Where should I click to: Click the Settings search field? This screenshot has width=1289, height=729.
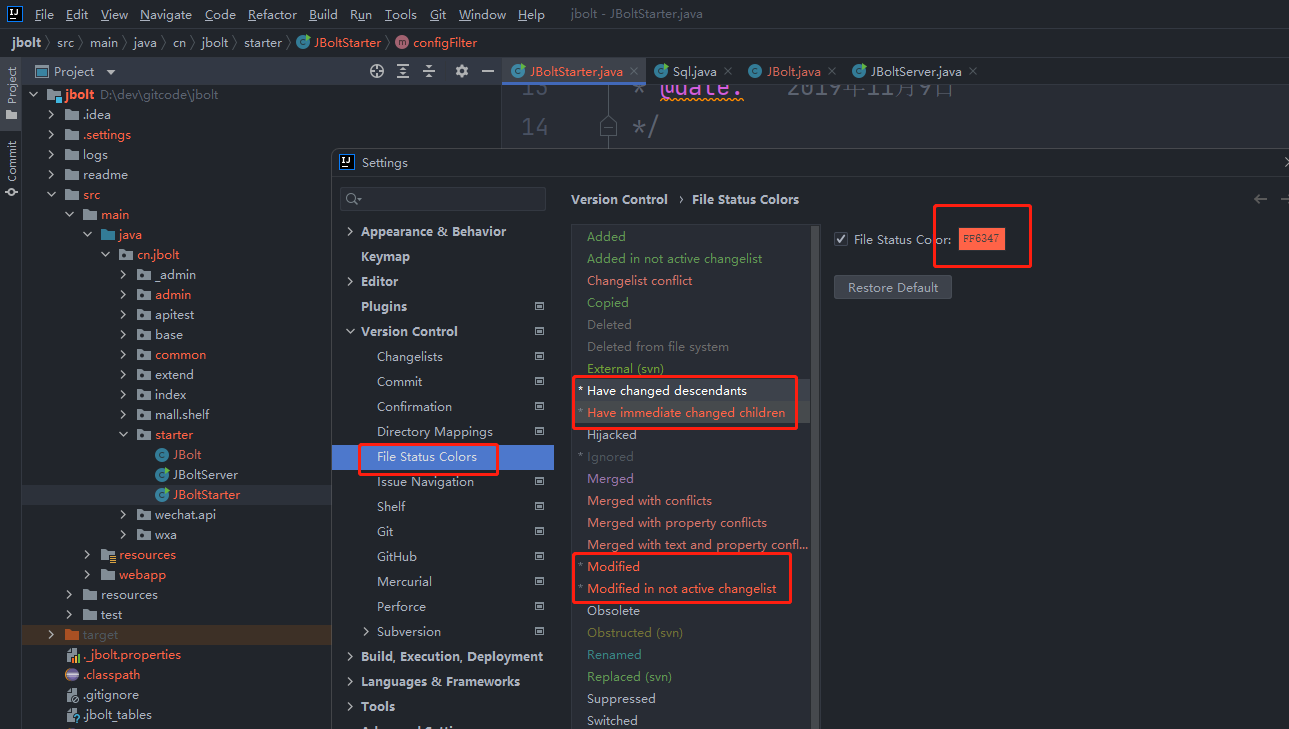pos(443,199)
